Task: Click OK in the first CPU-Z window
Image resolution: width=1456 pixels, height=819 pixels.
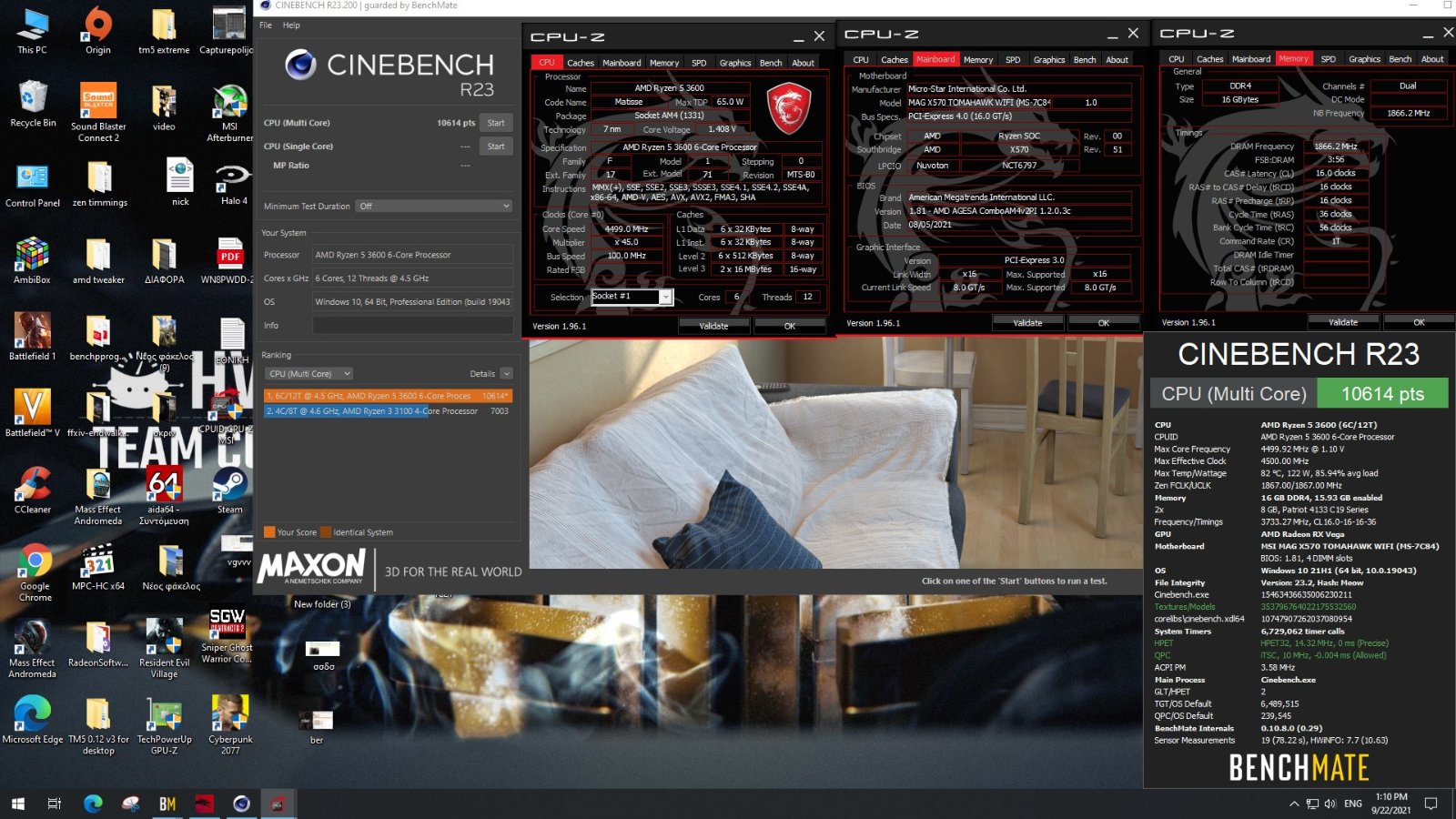Action: pos(790,326)
